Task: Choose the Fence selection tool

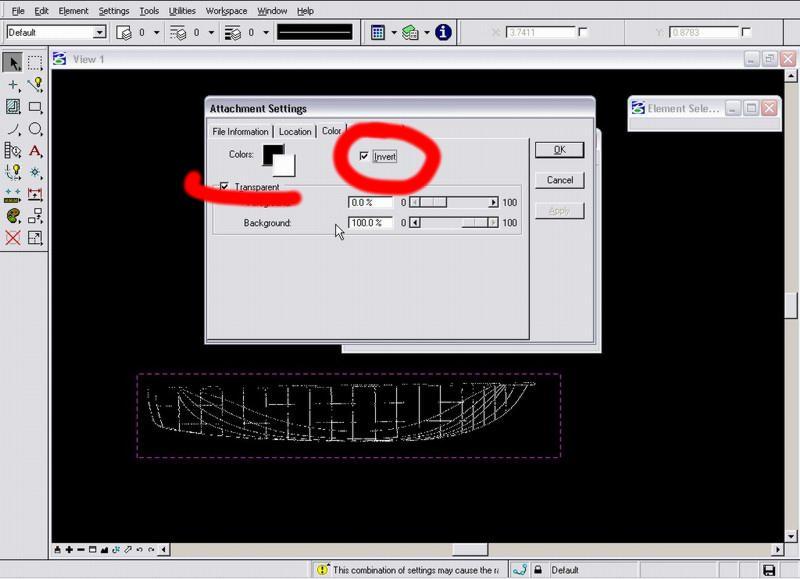Action: (35, 63)
